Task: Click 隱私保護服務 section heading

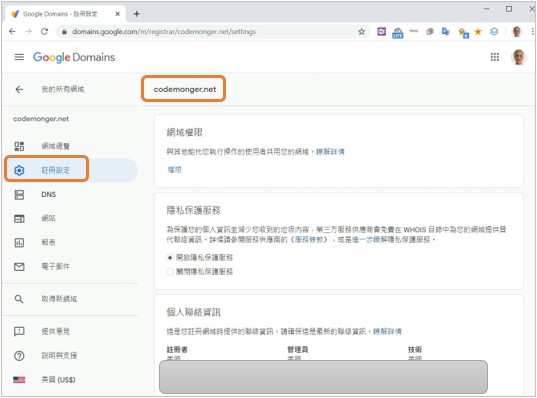Action: (x=193, y=210)
